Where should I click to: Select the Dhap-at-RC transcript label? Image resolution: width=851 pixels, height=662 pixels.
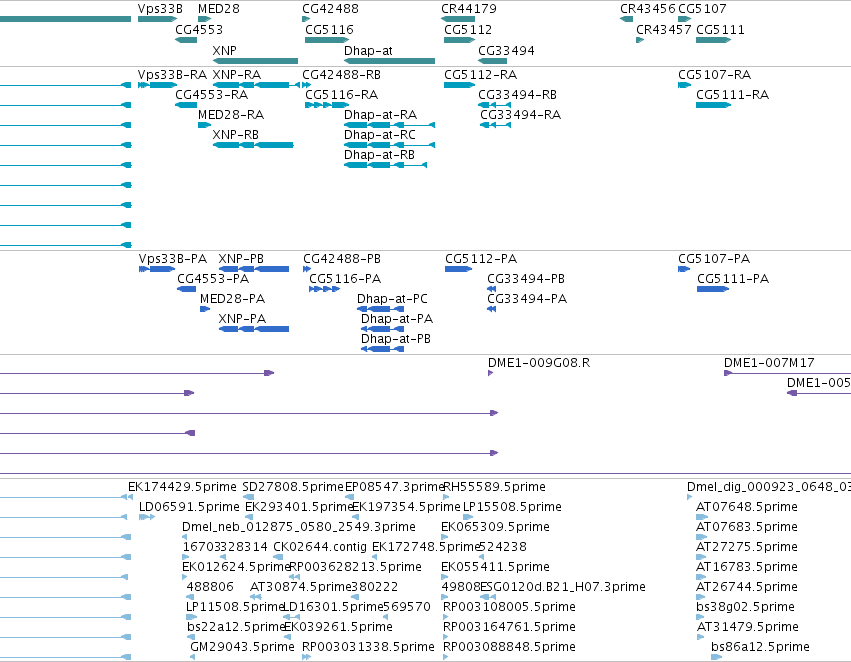coord(380,135)
